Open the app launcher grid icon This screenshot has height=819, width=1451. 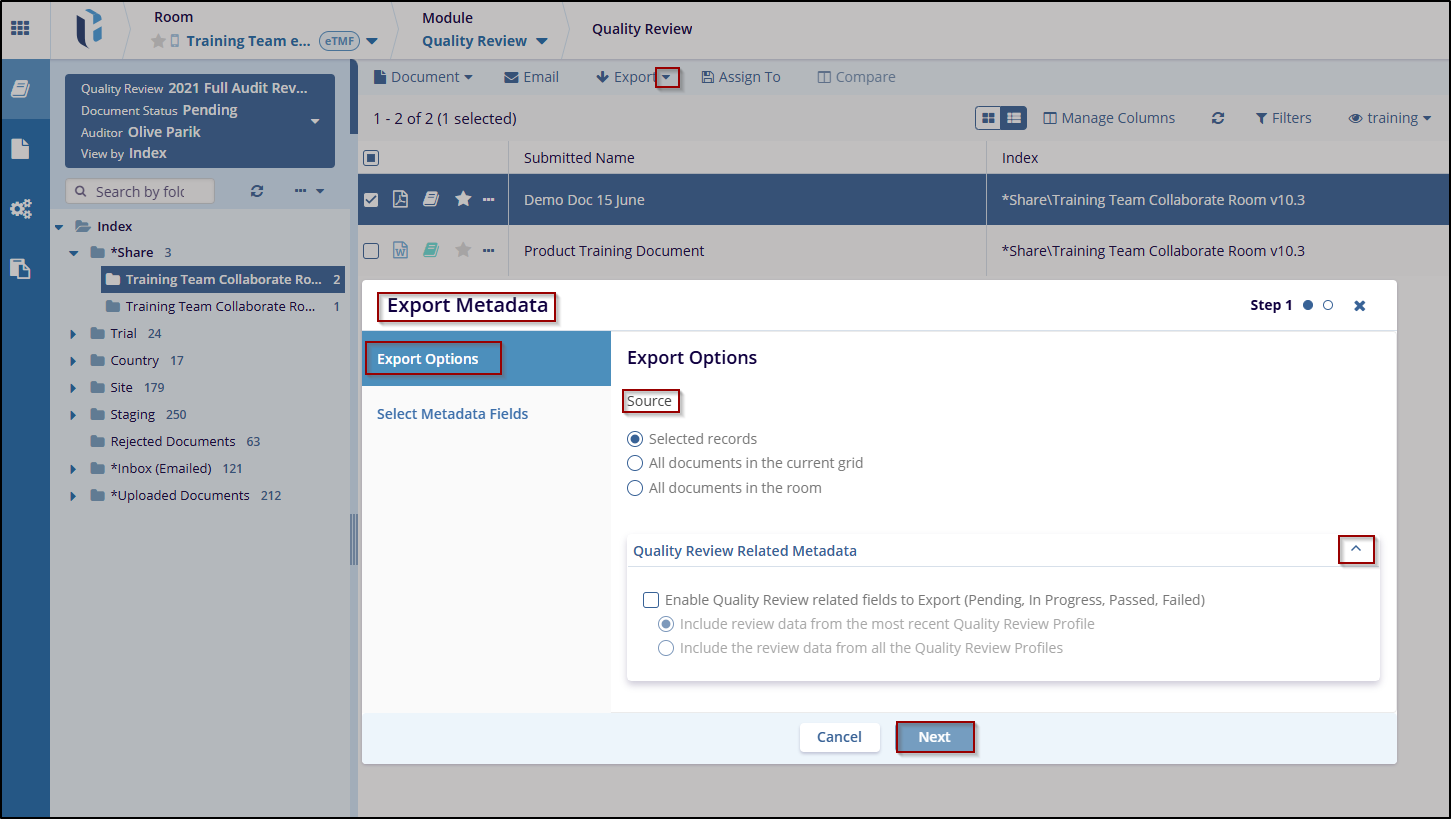(20, 28)
